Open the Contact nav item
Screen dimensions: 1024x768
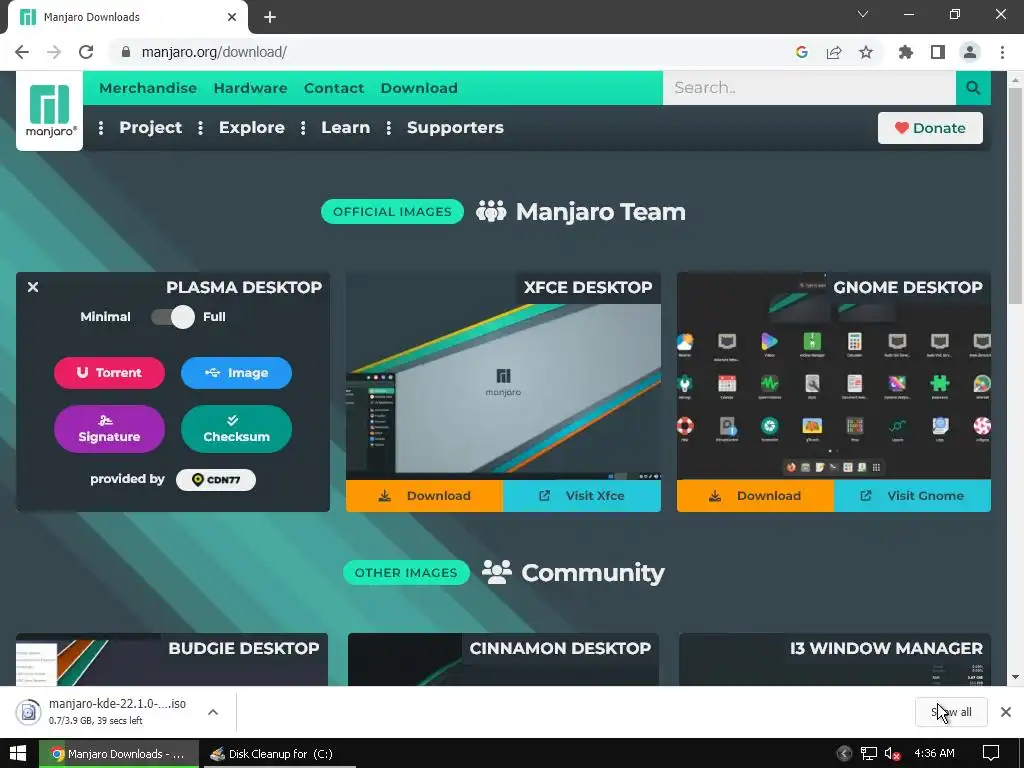point(334,88)
